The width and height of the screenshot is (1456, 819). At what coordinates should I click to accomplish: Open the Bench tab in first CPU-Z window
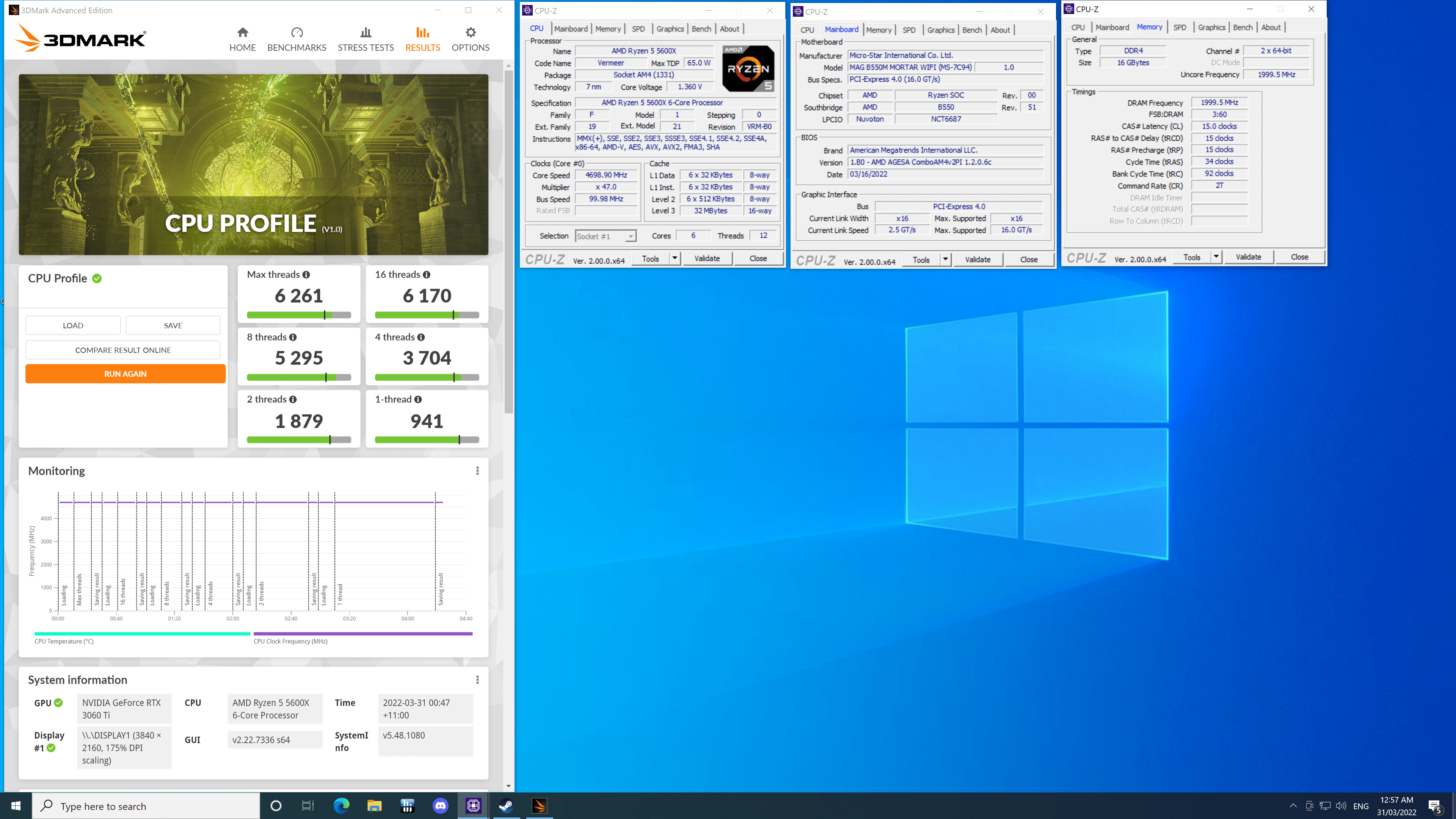tap(701, 29)
